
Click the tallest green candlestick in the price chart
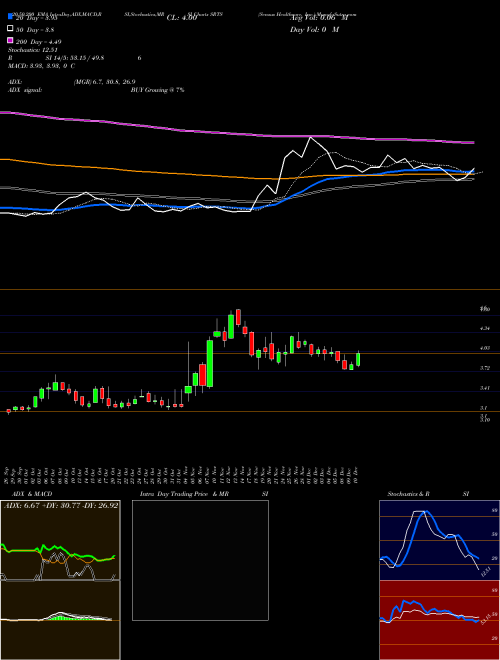point(210,364)
